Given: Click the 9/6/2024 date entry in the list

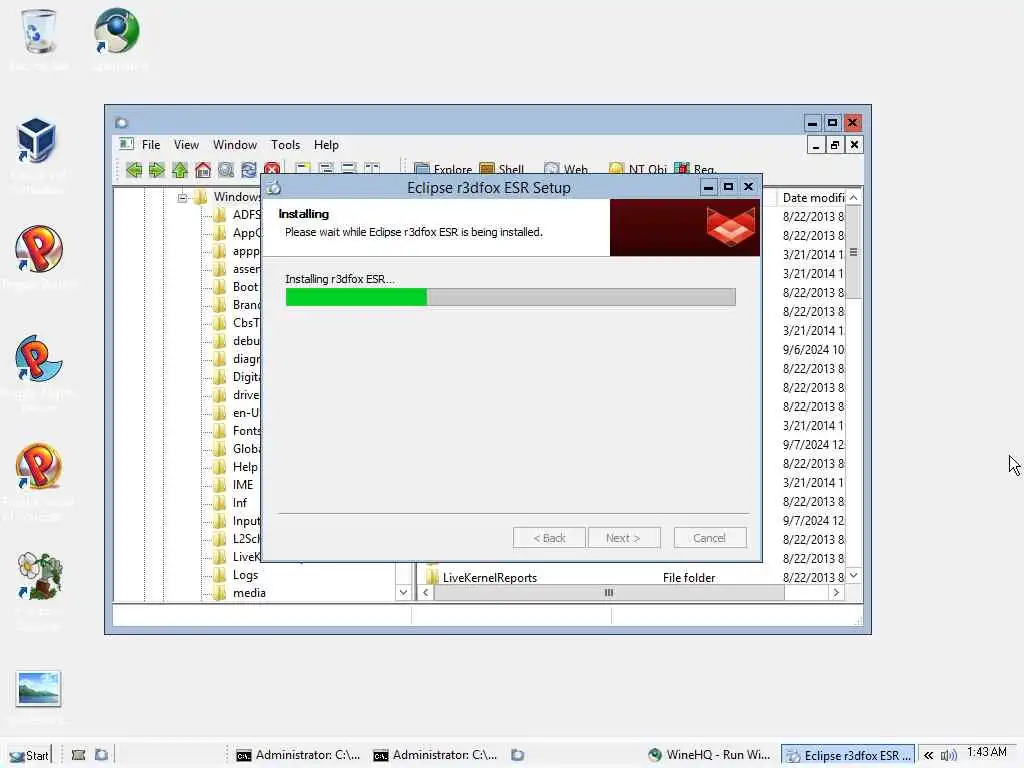Looking at the screenshot, I should (x=813, y=349).
